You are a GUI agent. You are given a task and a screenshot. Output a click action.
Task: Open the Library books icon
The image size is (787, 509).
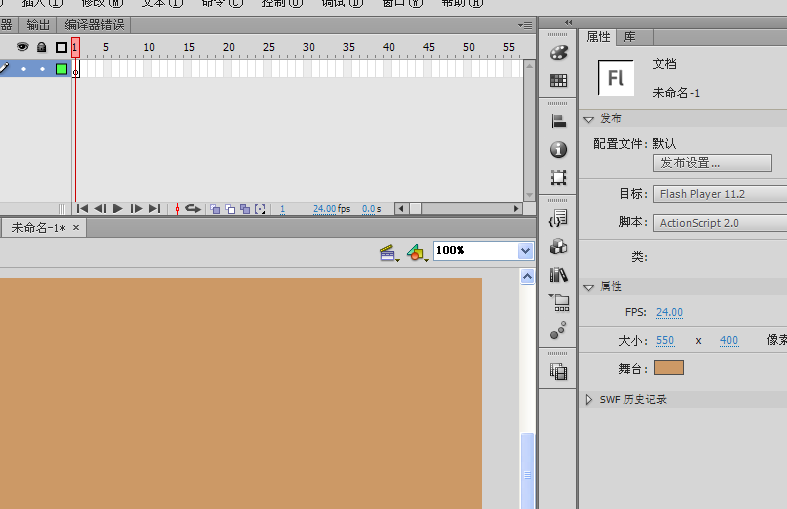558,275
